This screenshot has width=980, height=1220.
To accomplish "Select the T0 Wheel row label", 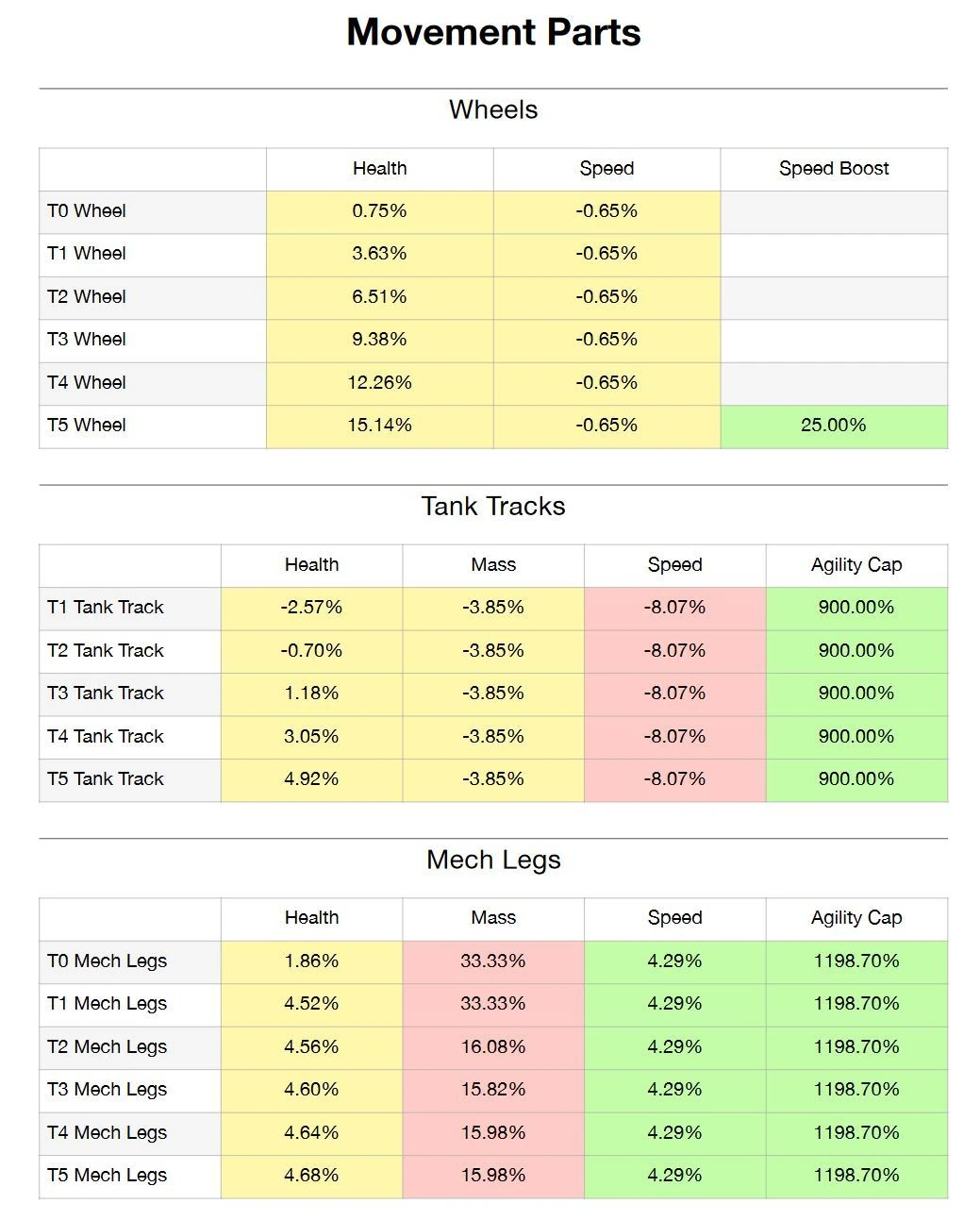I will point(87,211).
